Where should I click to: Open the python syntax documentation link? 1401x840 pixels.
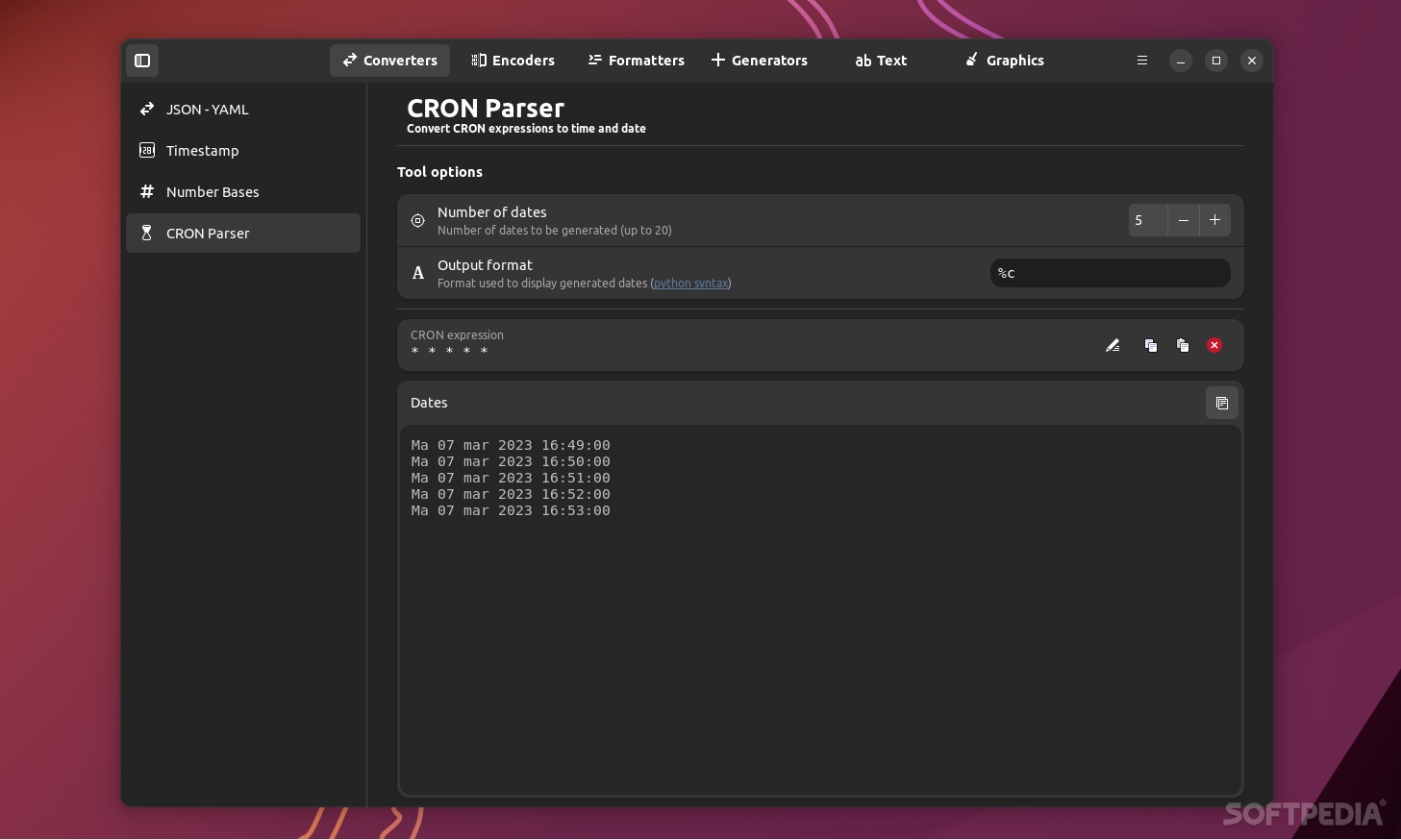pos(690,283)
